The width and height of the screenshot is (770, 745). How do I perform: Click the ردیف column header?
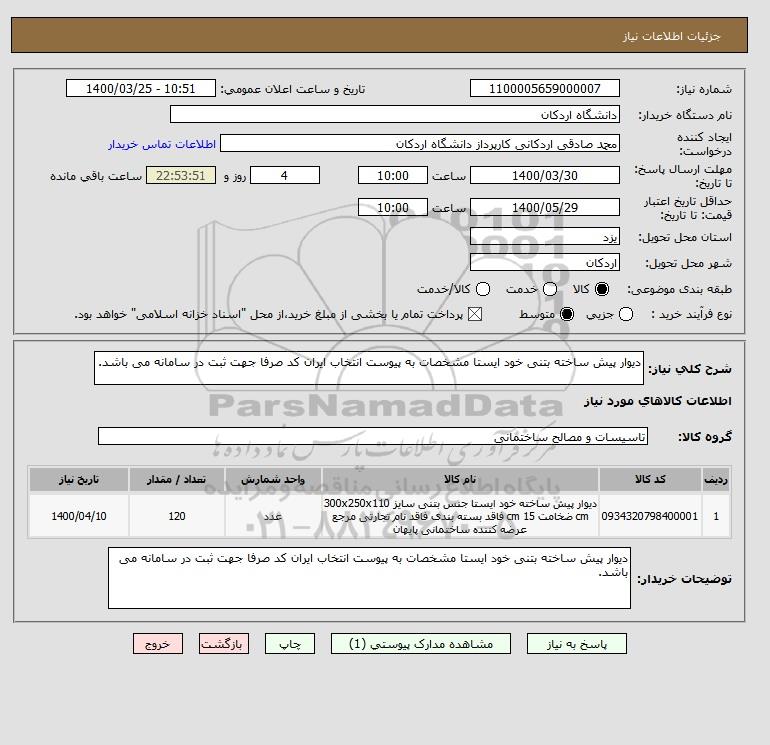click(716, 479)
